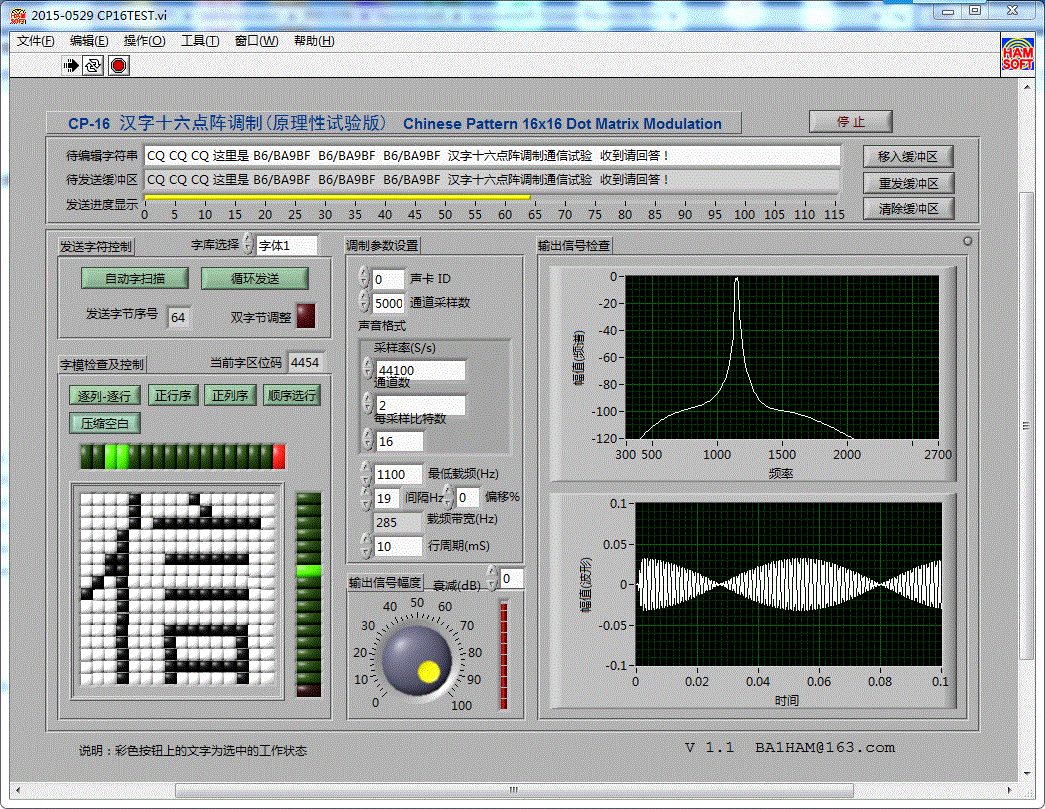Click the 字体1 font selection field

pos(287,245)
